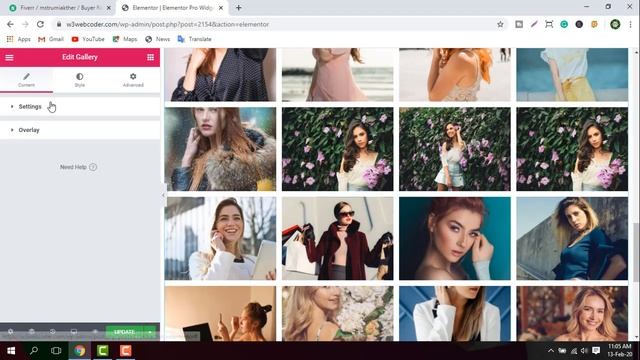This screenshot has width=640, height=360.
Task: Click the orange extension icon
Action: coord(594,24)
